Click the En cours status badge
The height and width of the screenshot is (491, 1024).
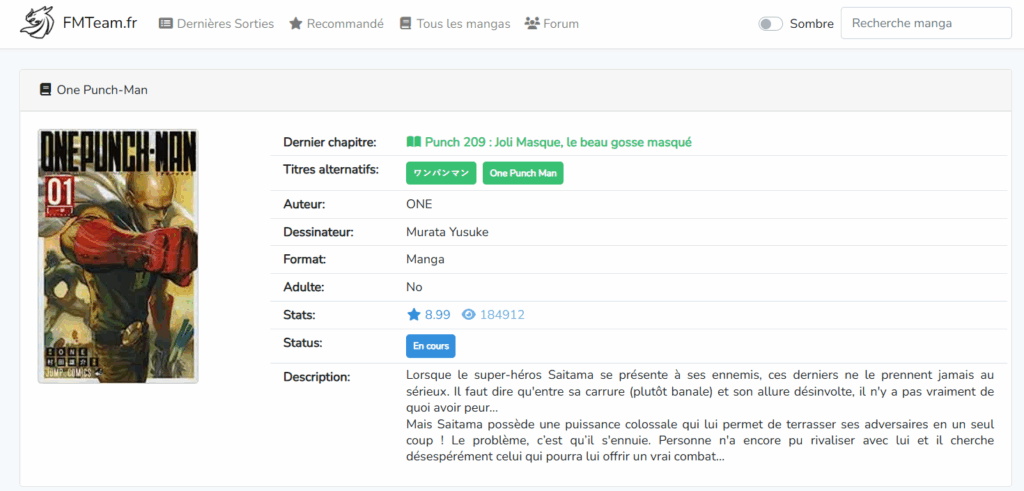tap(431, 346)
